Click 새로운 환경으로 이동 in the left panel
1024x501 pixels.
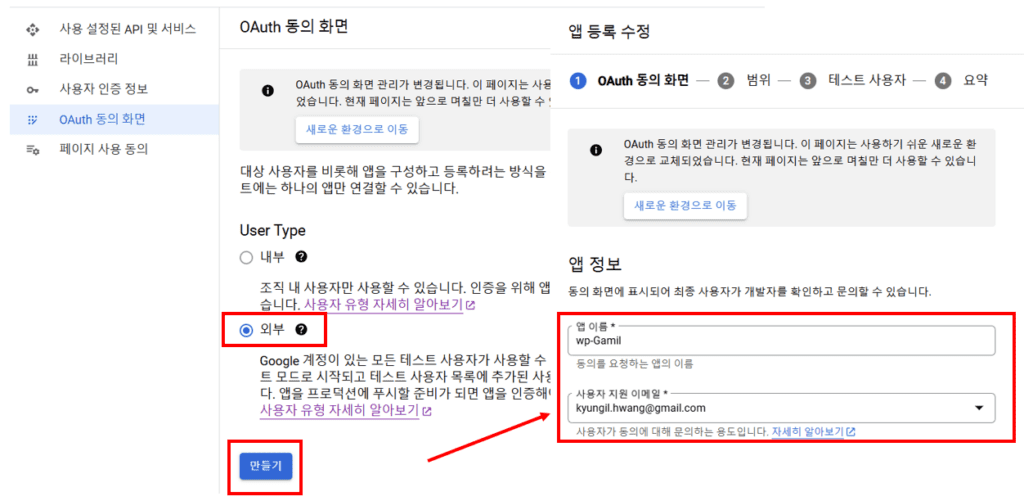click(357, 129)
